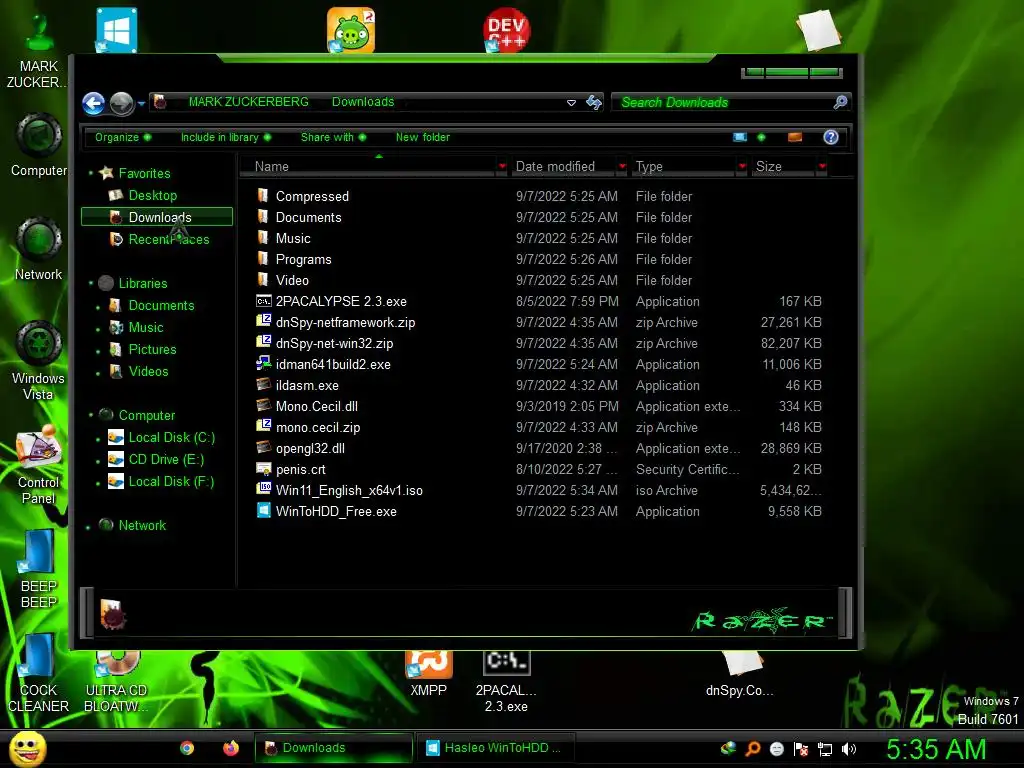Select the Compressed folder icon

pos(263,195)
